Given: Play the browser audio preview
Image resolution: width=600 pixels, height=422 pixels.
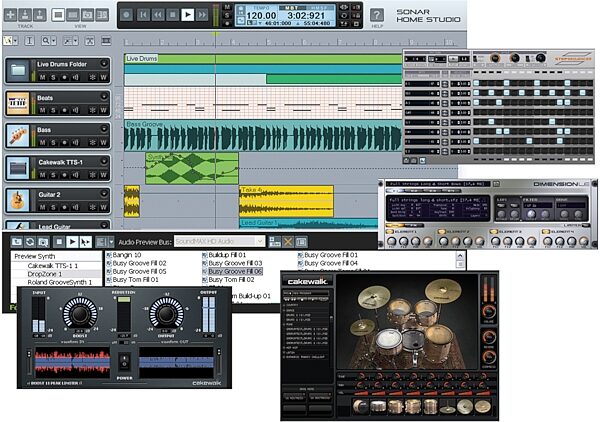Looking at the screenshot, I should [72, 242].
